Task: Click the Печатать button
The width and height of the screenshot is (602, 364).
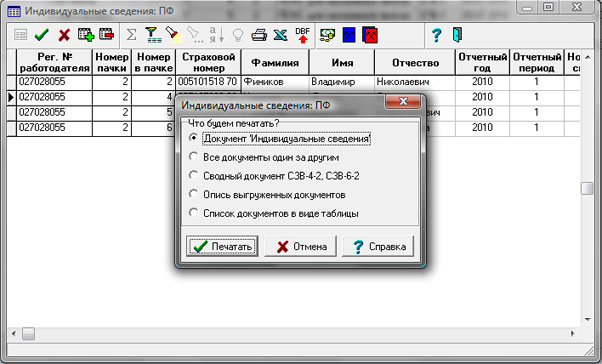Action: [222, 246]
